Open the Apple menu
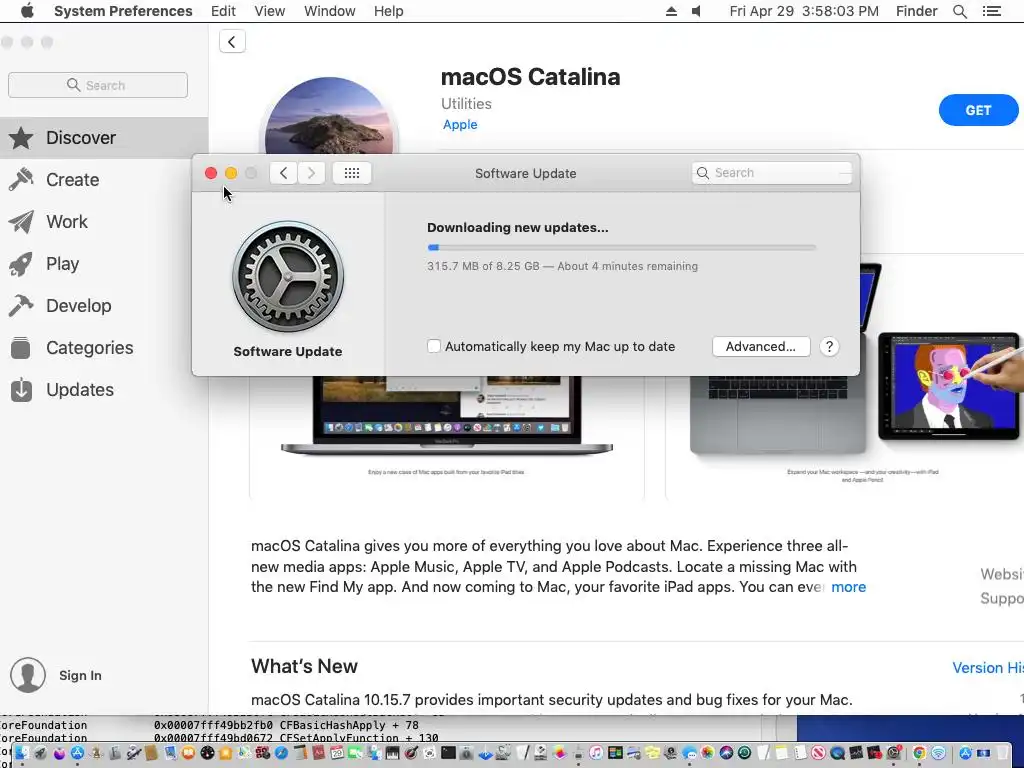1024x768 pixels. coord(27,11)
